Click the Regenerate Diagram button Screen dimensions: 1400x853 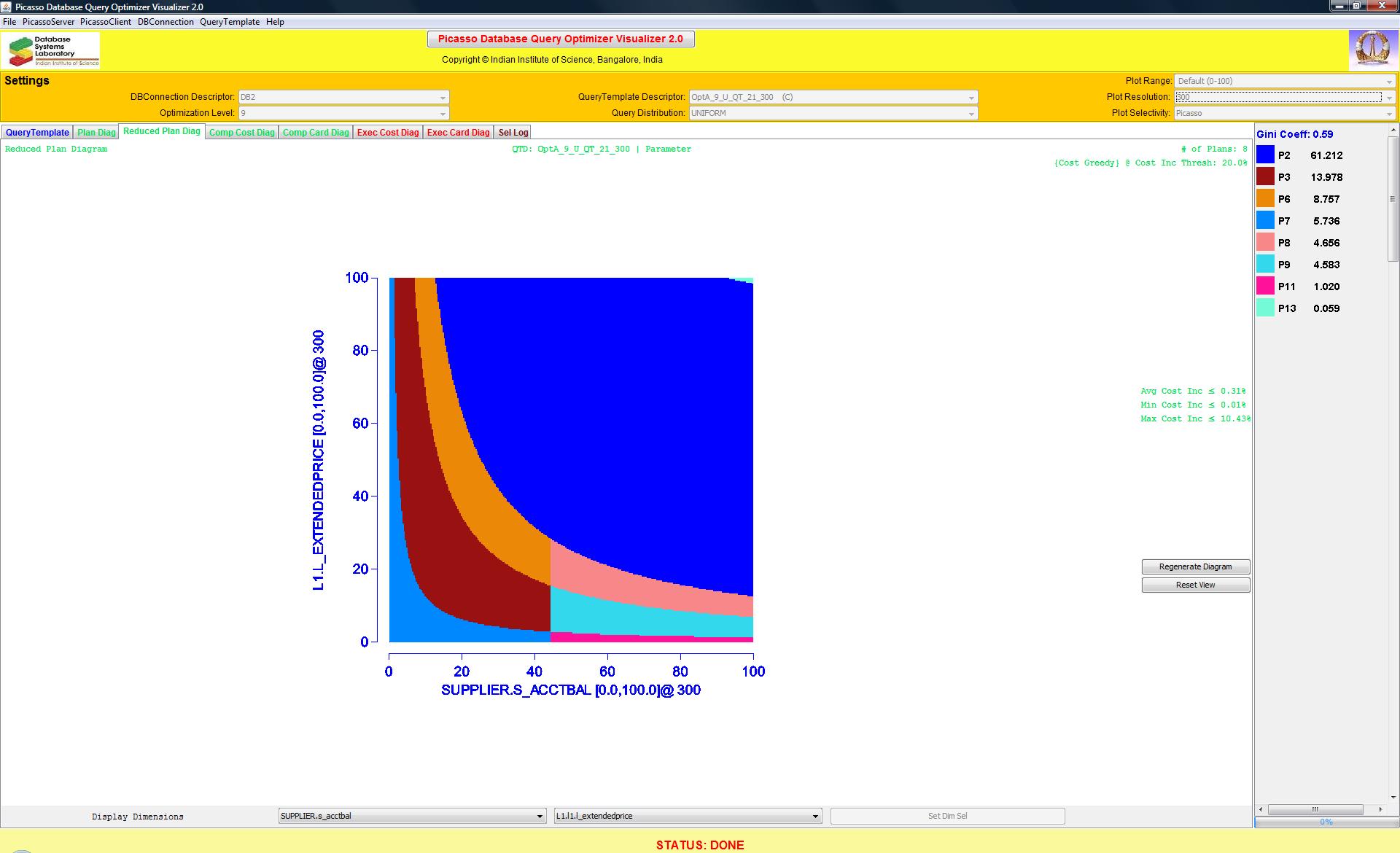1195,566
